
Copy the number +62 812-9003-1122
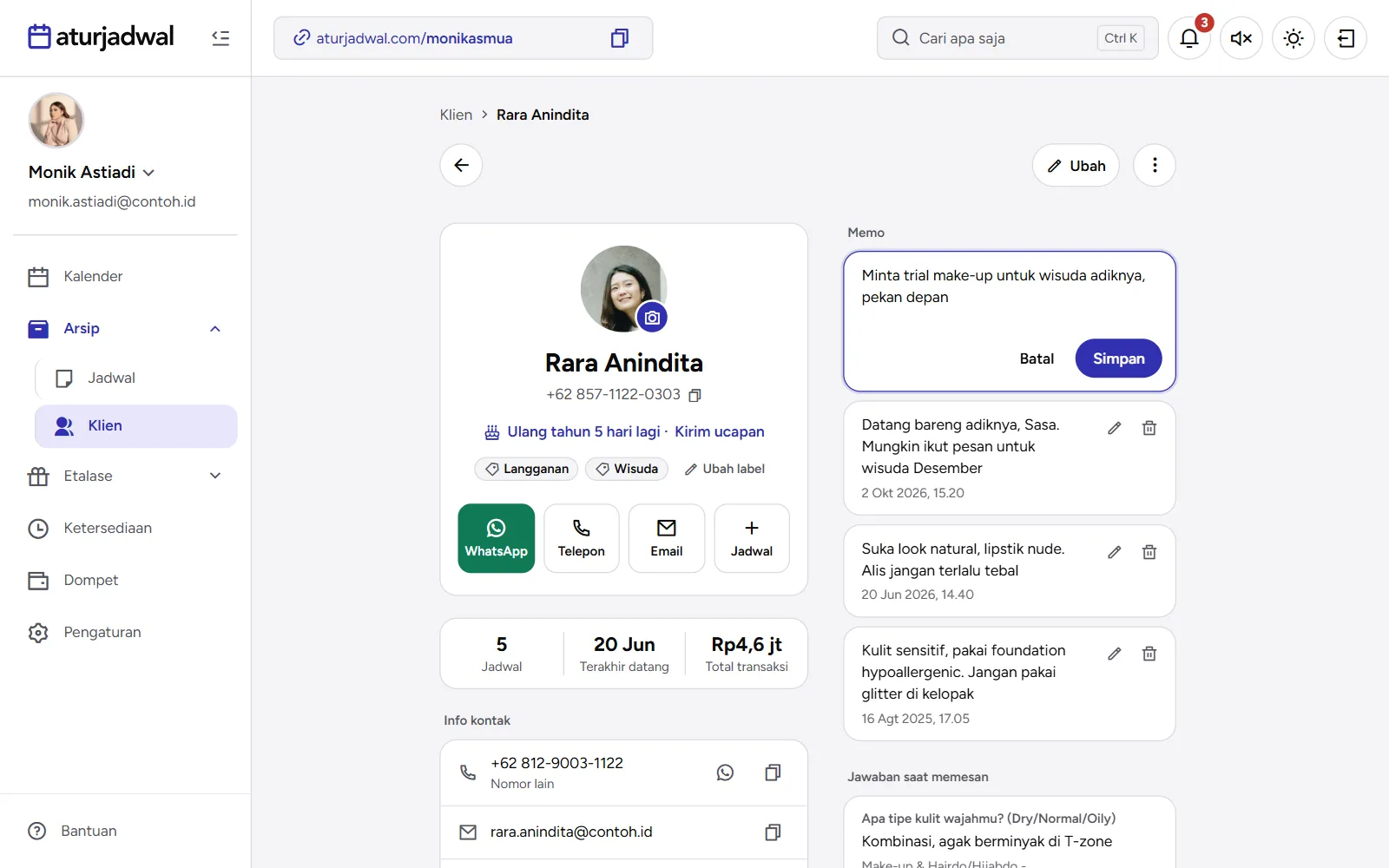[773, 773]
